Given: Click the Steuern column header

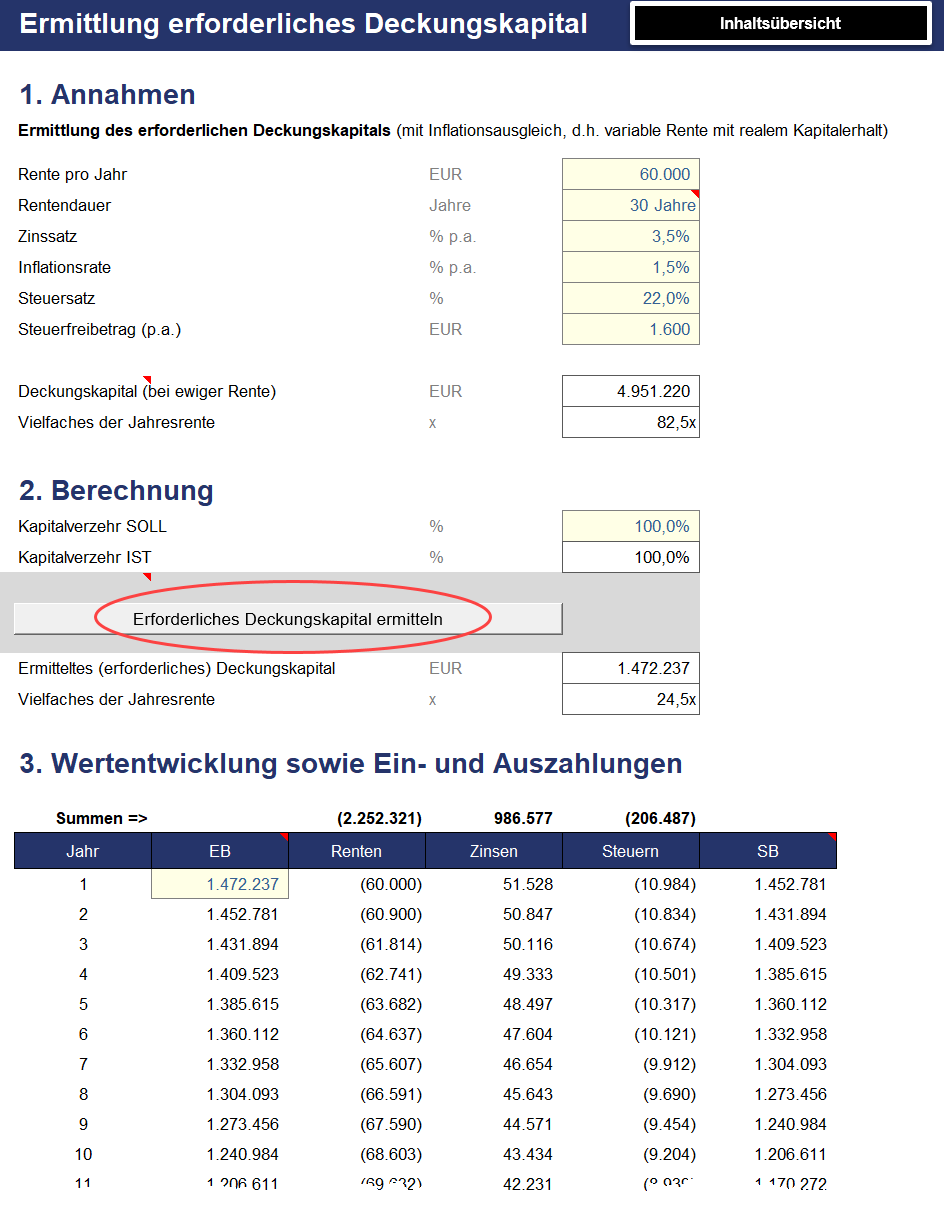Looking at the screenshot, I should point(631,851).
